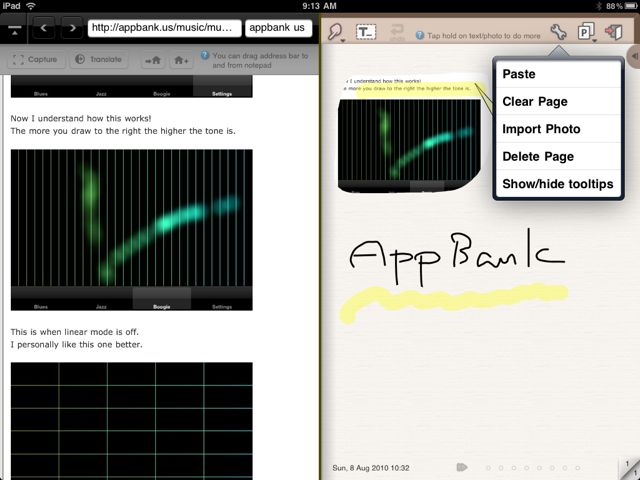Viewport: 640px width, 480px height.
Task: Tap 'Tap hold on text/photo' tooltip text
Action: (484, 36)
